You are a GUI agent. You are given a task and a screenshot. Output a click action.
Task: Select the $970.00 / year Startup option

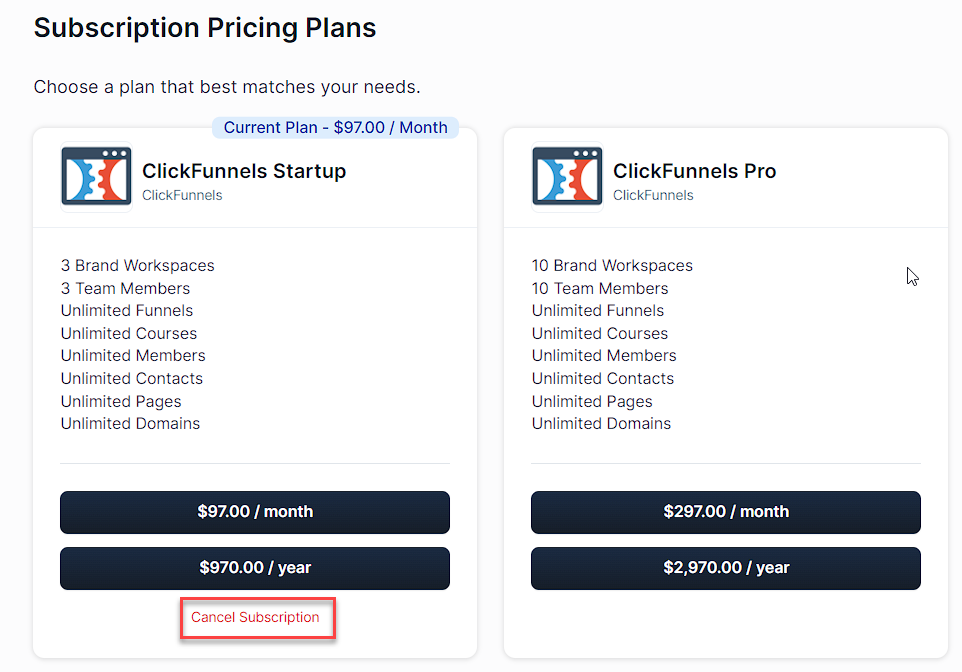[x=254, y=568]
